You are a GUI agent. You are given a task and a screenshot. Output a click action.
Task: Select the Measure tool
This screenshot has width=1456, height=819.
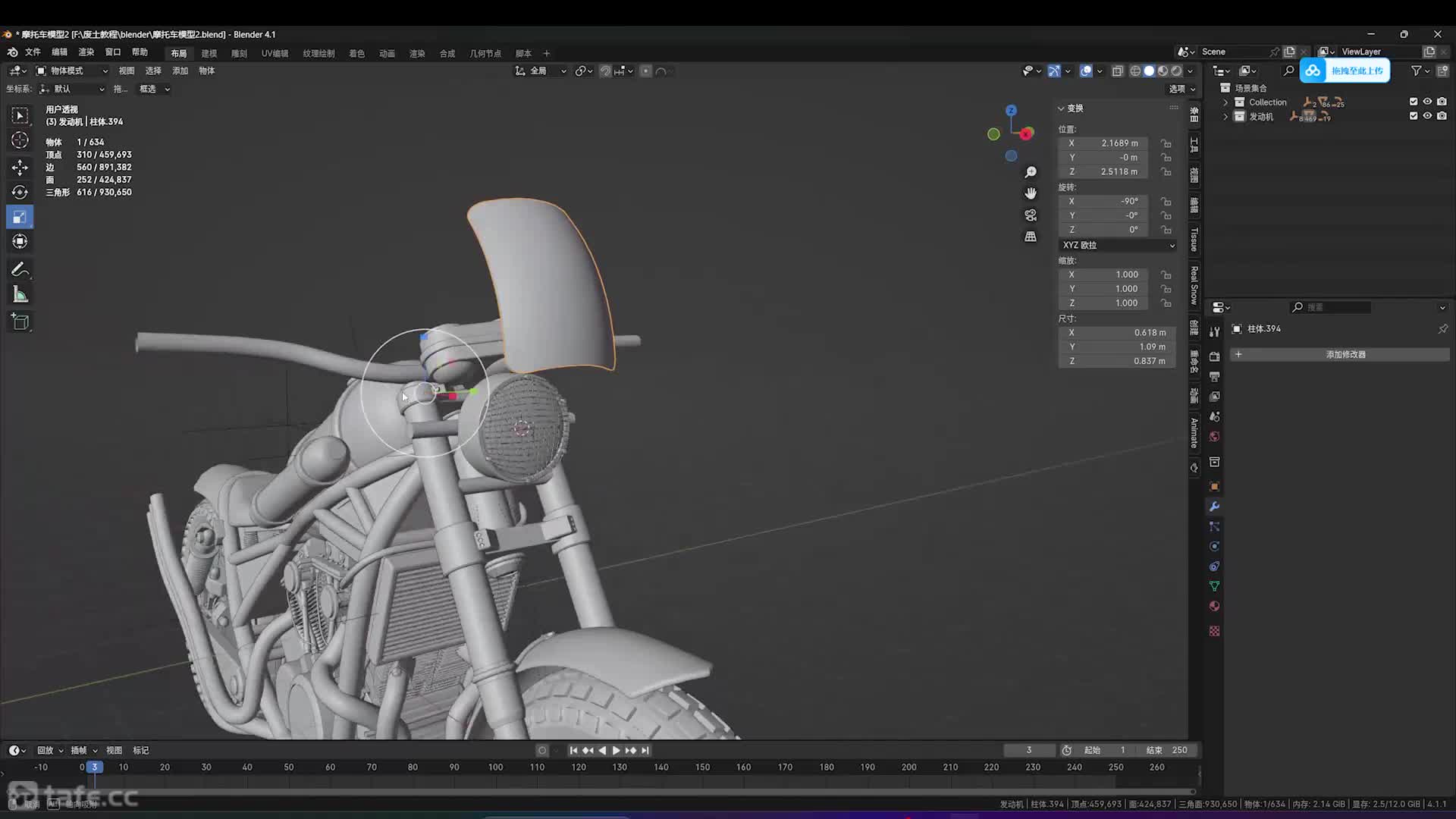tap(20, 295)
